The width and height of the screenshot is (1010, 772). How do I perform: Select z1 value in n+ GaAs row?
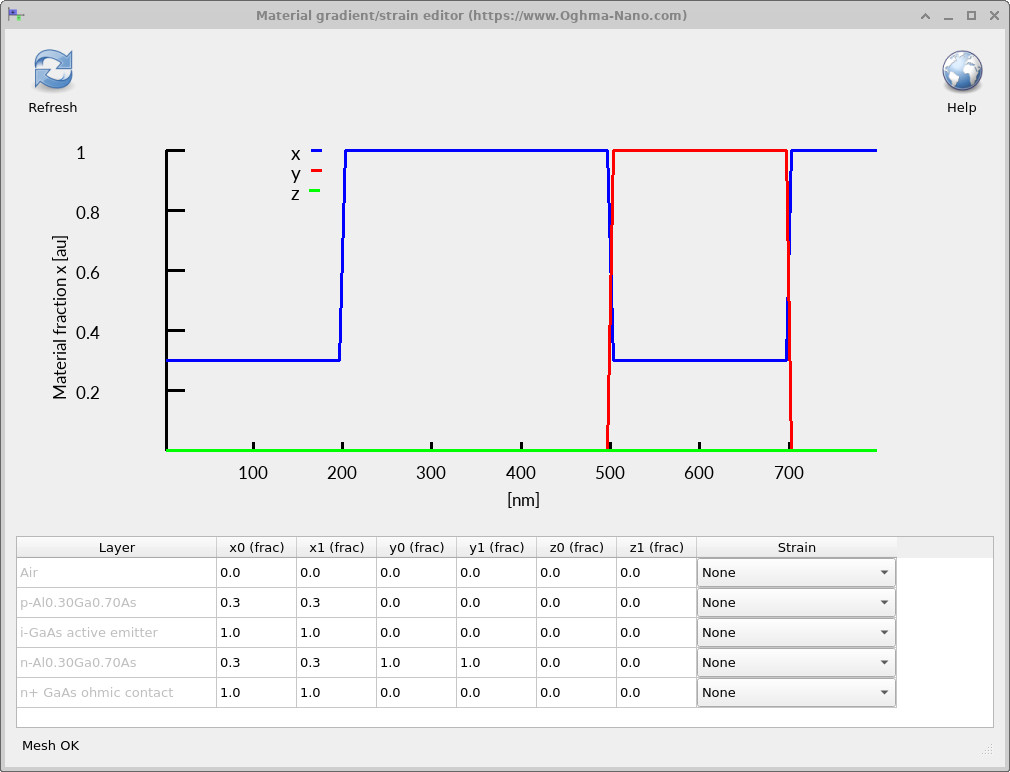coord(656,692)
